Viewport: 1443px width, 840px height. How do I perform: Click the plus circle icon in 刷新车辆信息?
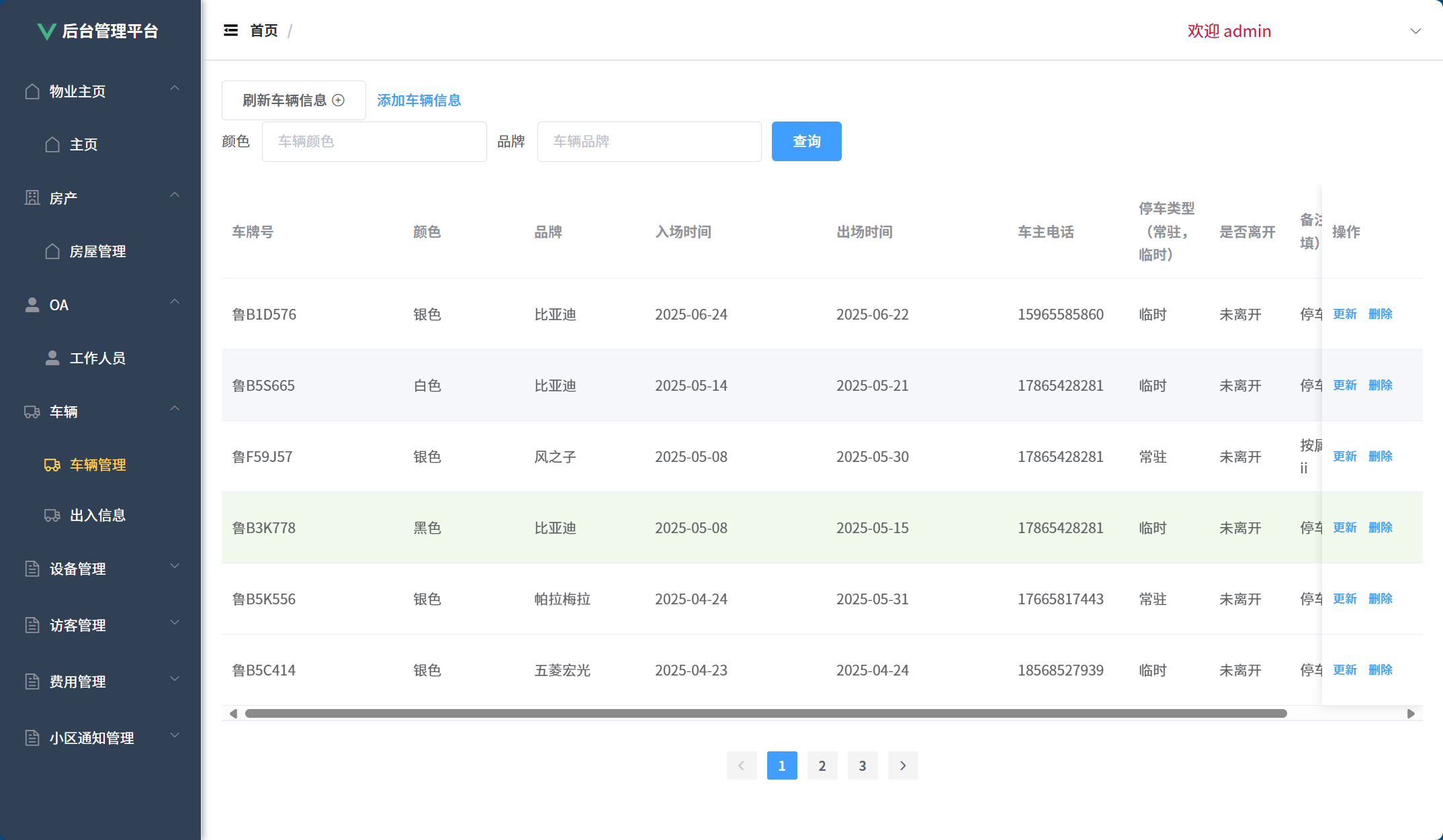tap(339, 100)
